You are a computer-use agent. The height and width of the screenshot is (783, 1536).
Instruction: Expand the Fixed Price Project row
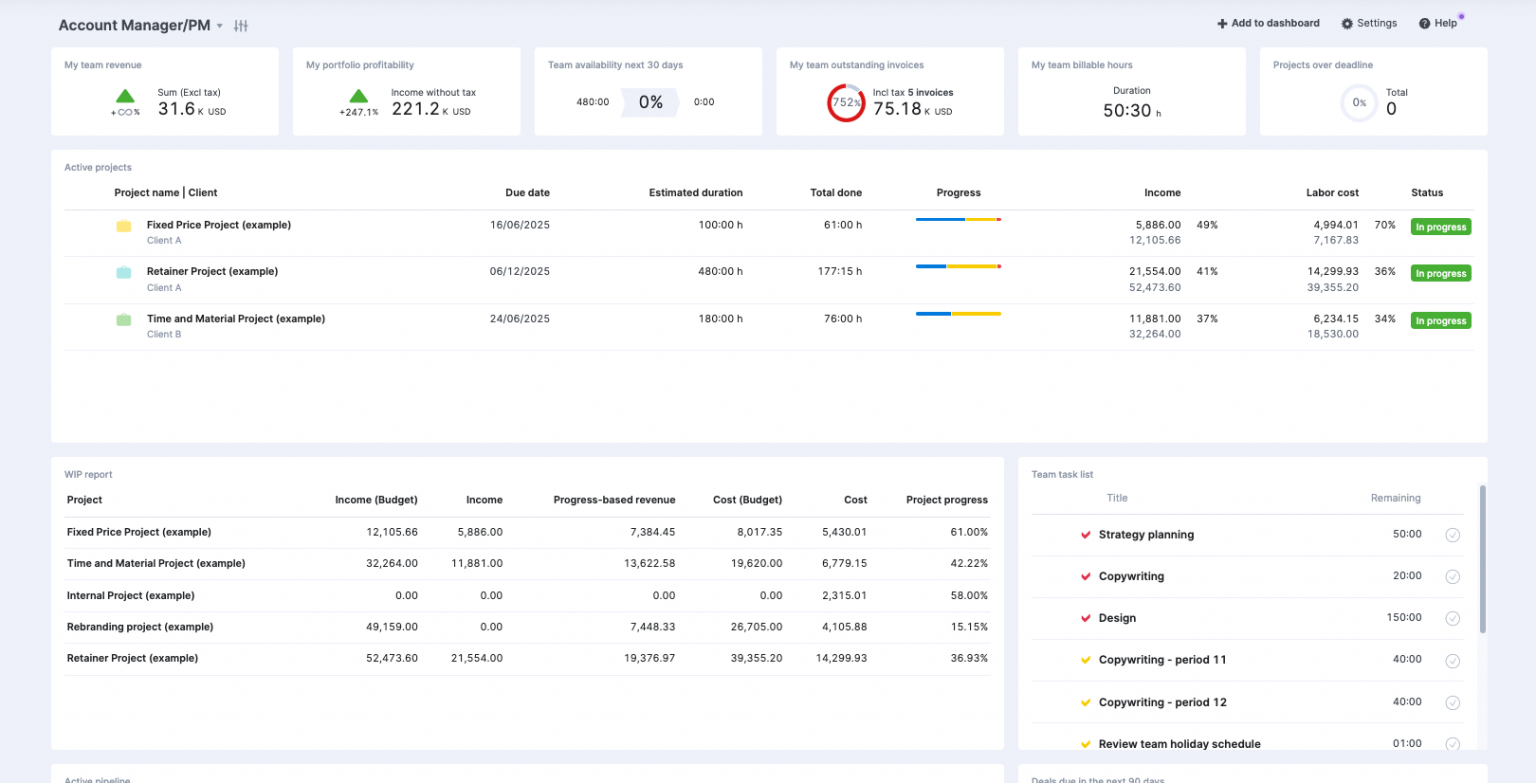coord(219,224)
